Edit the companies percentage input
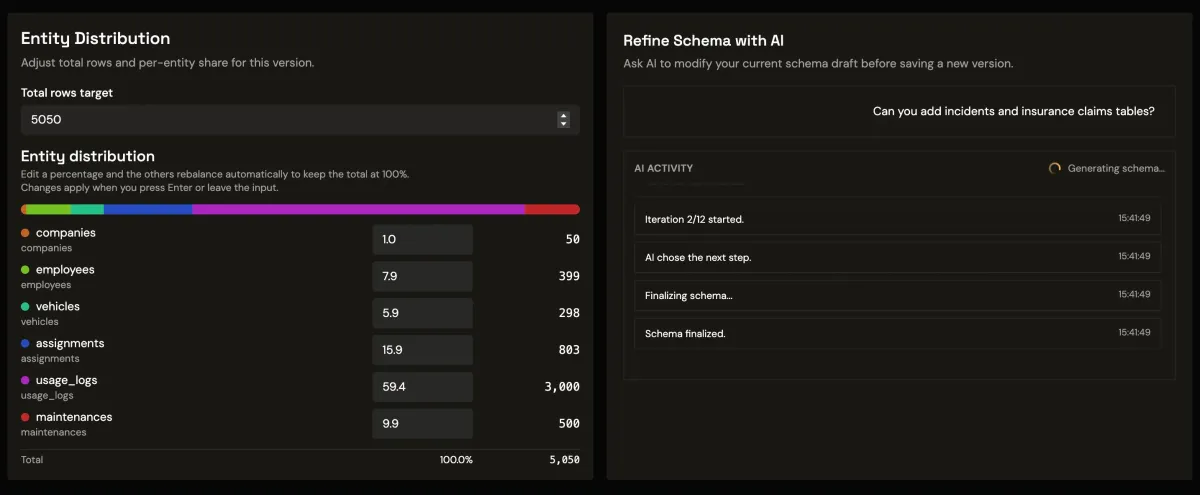Viewport: 1200px width, 495px height. 422,240
